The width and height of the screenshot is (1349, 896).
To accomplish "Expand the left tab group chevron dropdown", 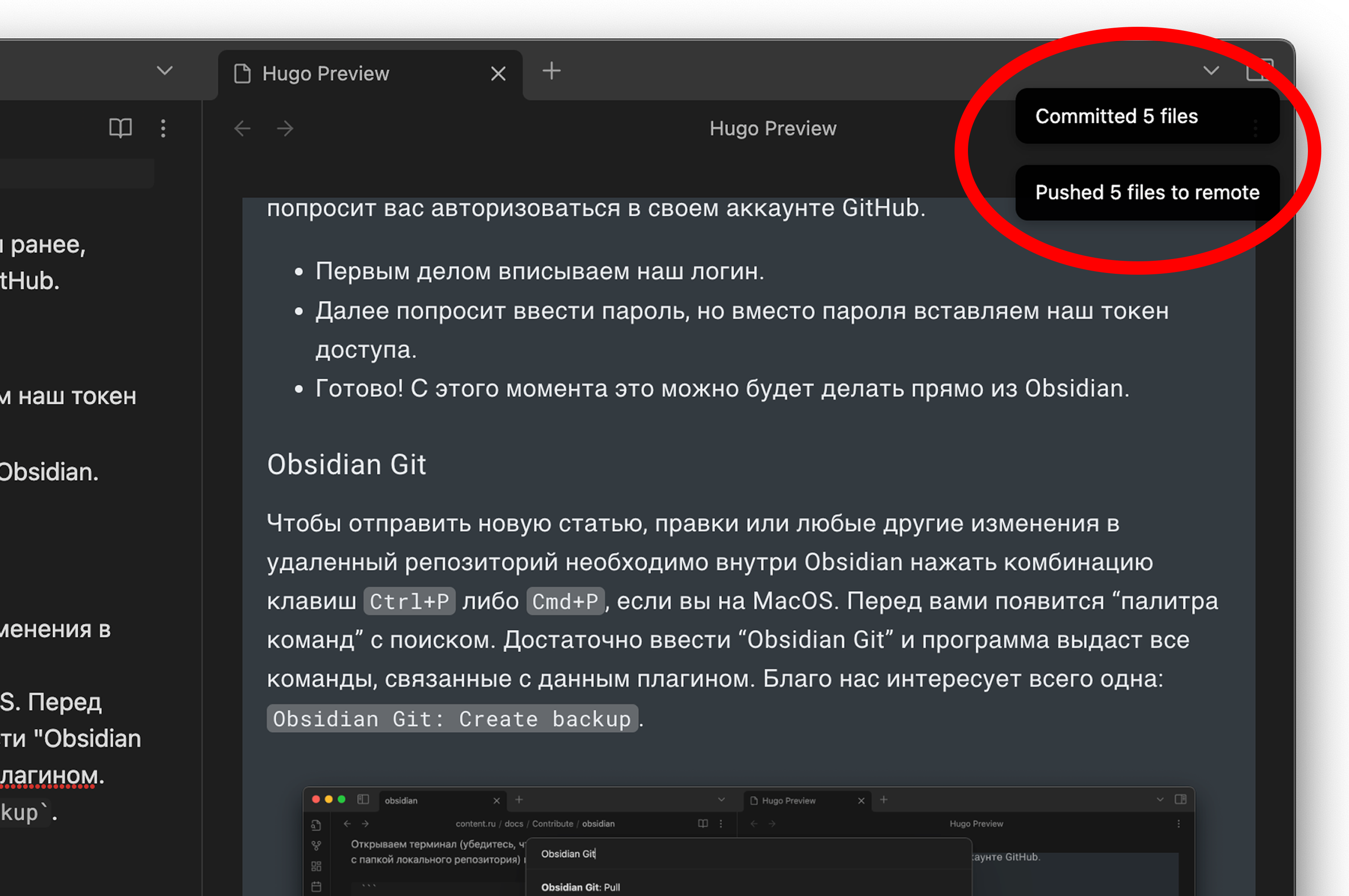I will (x=164, y=71).
